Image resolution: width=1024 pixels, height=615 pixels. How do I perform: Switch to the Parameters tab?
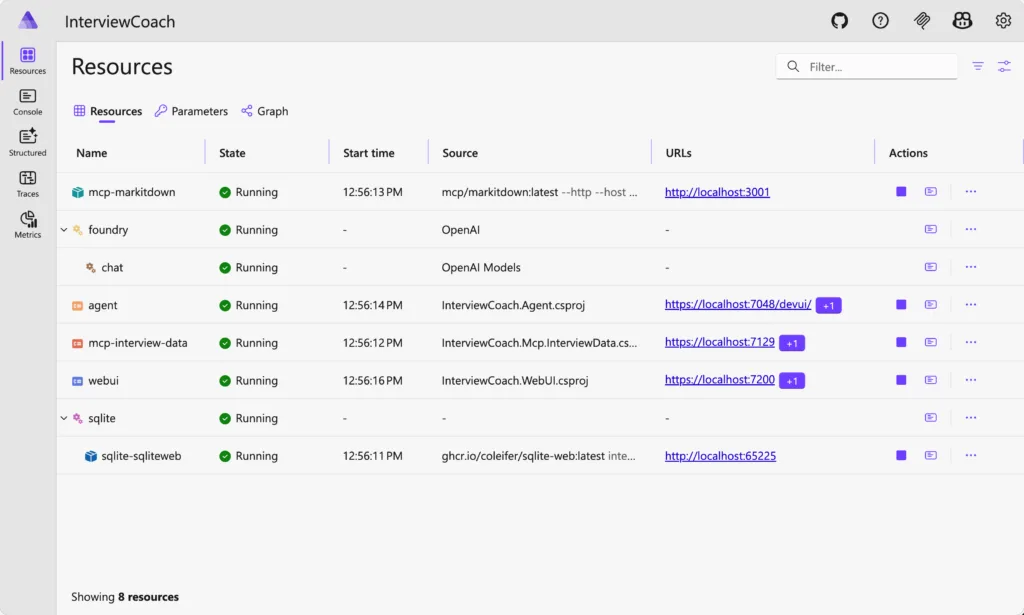pos(191,111)
